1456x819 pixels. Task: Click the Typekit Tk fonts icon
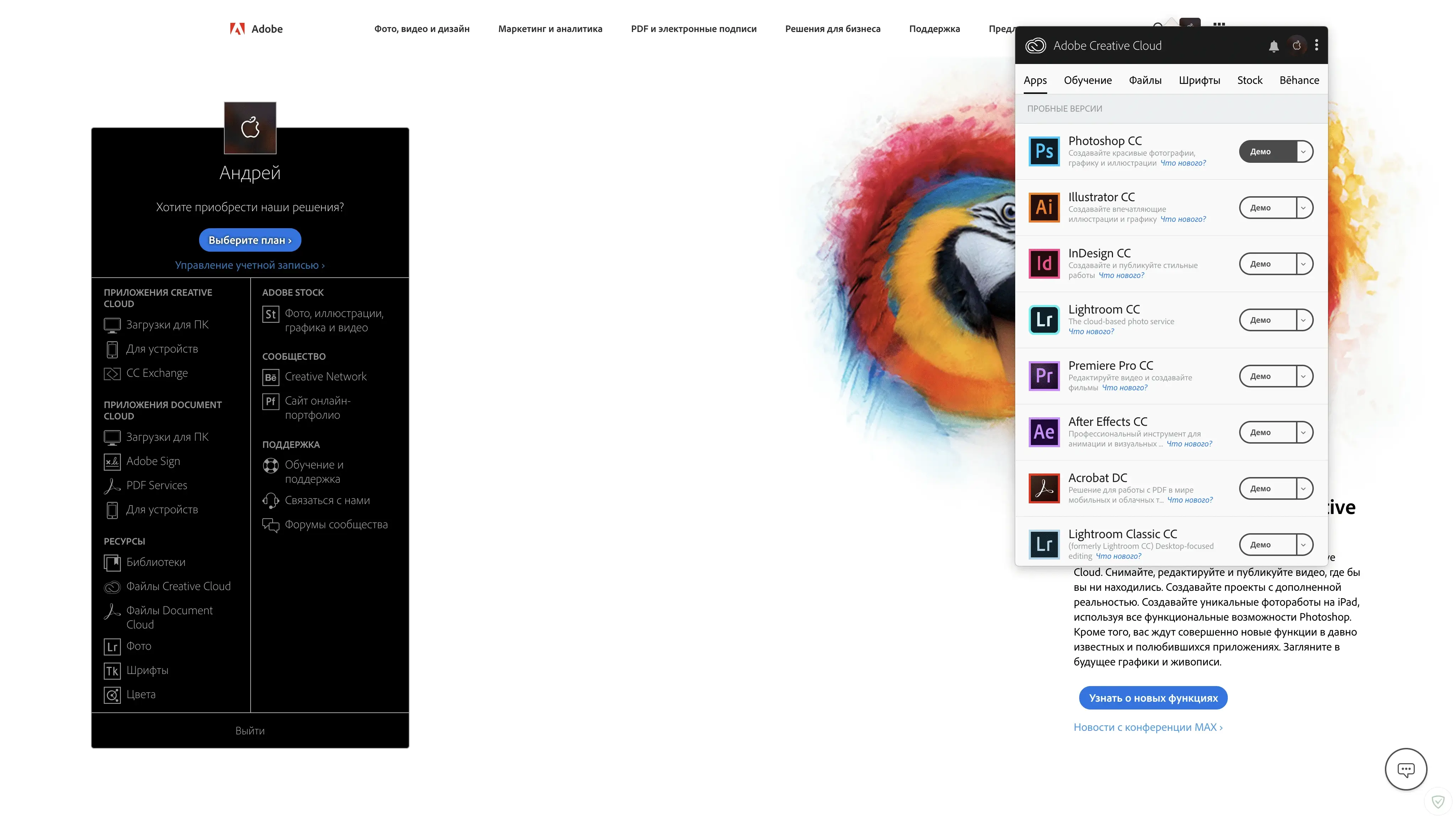tap(112, 671)
